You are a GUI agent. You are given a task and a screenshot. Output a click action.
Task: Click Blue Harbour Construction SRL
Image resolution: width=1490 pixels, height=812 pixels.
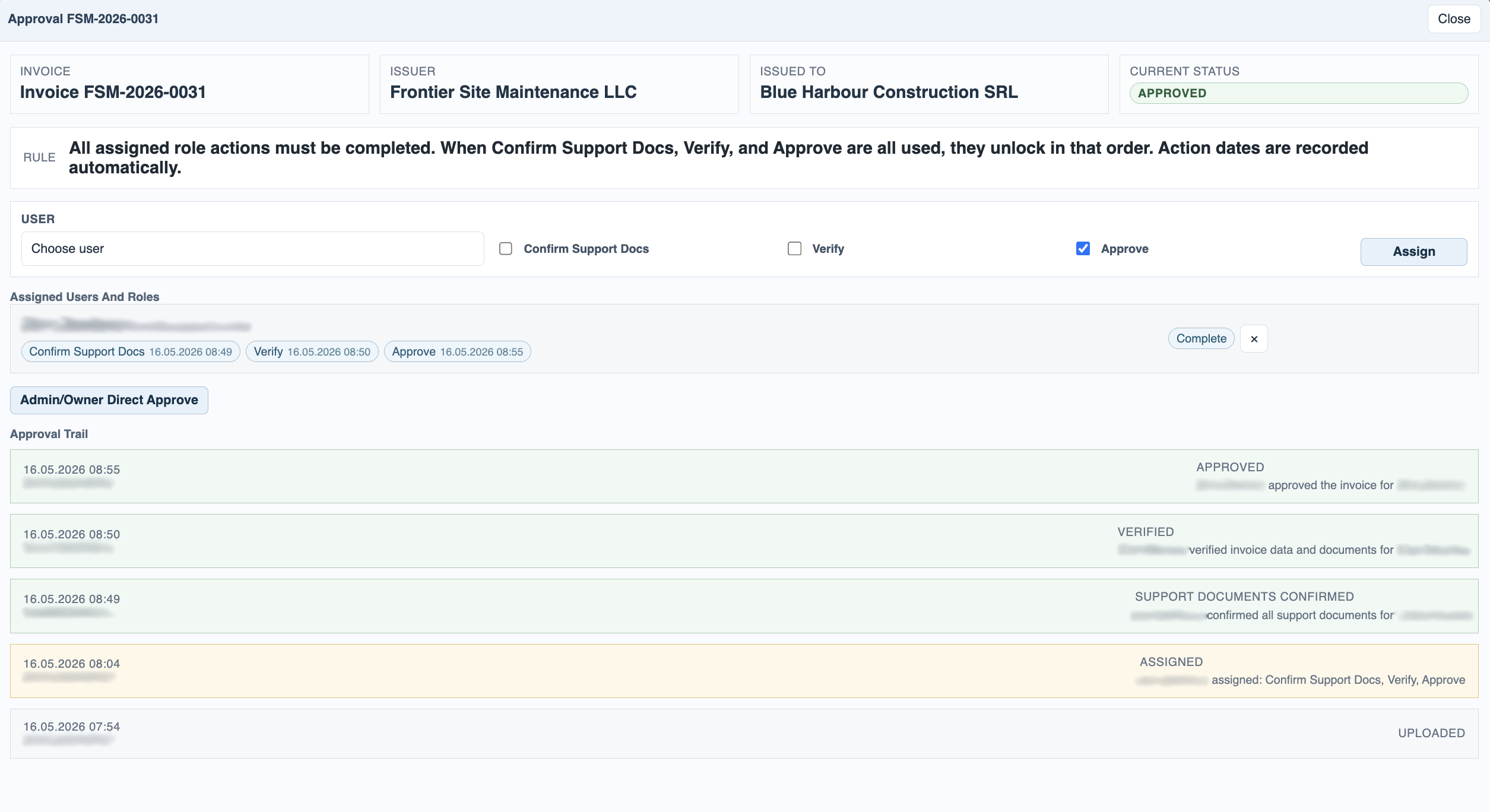[x=889, y=92]
